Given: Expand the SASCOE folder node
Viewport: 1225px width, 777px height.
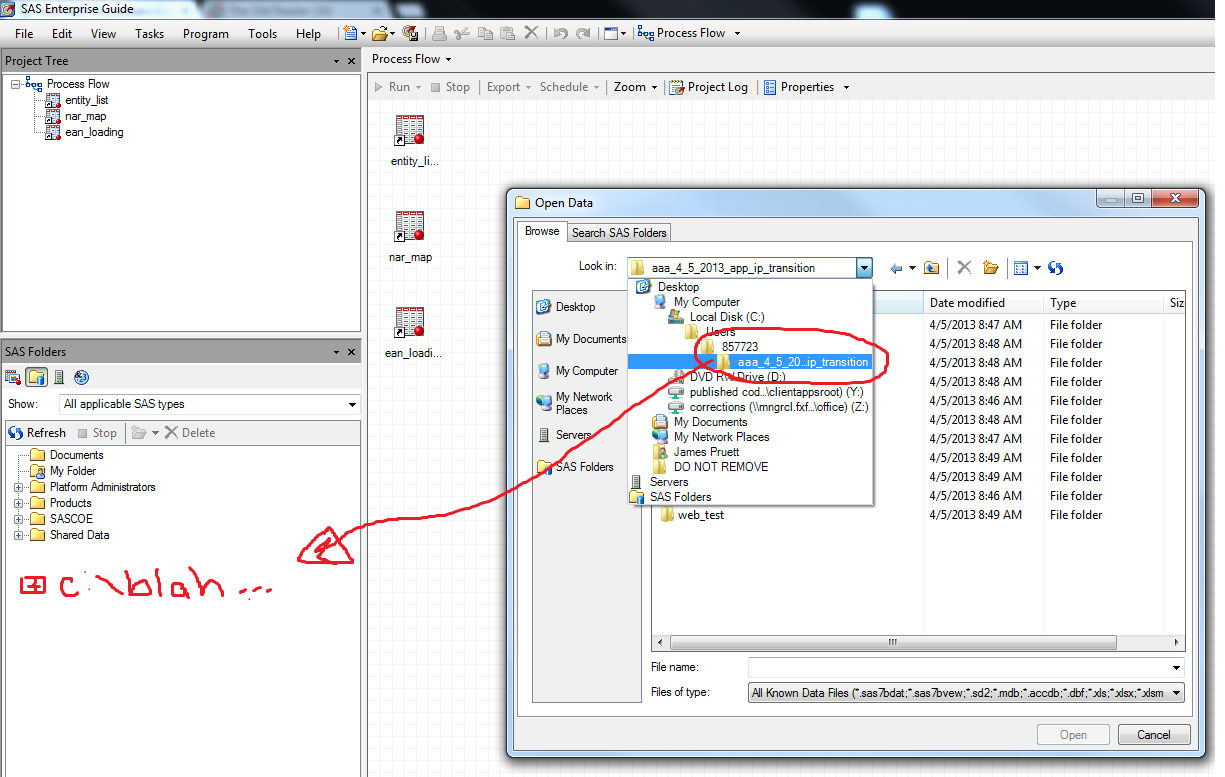Looking at the screenshot, I should tap(19, 519).
